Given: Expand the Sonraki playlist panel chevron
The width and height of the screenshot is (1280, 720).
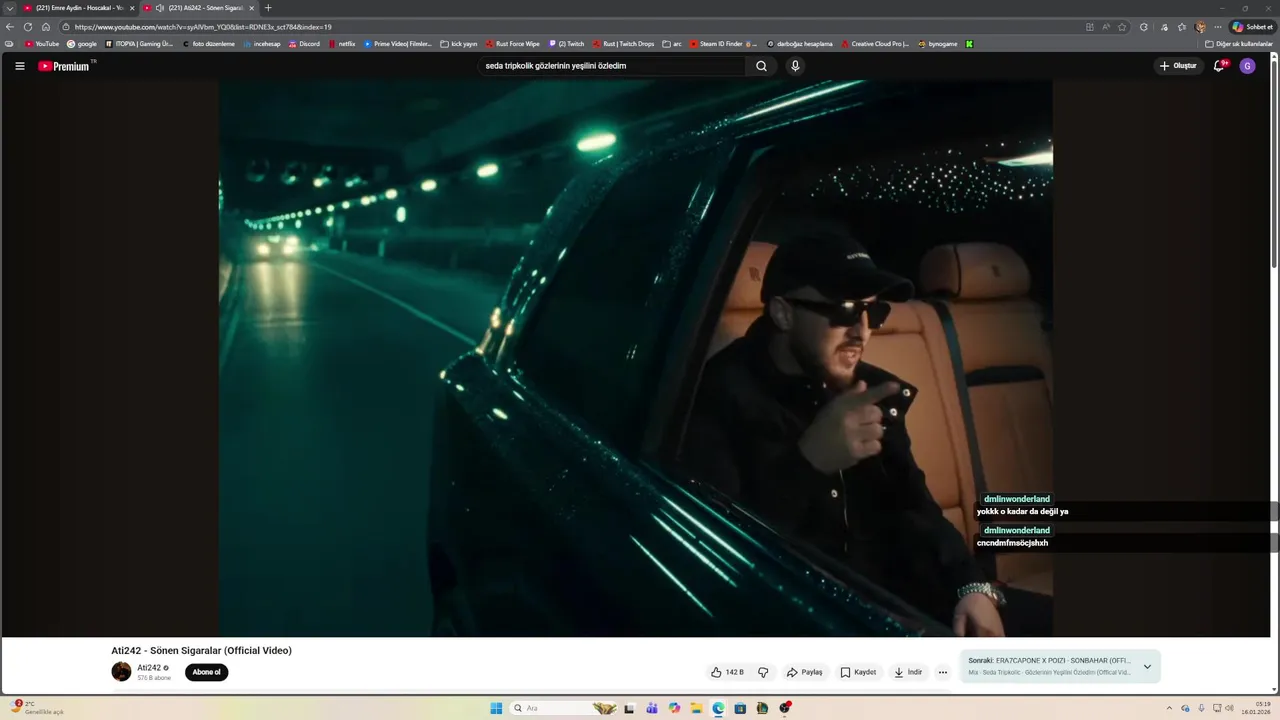Looking at the screenshot, I should (1147, 667).
